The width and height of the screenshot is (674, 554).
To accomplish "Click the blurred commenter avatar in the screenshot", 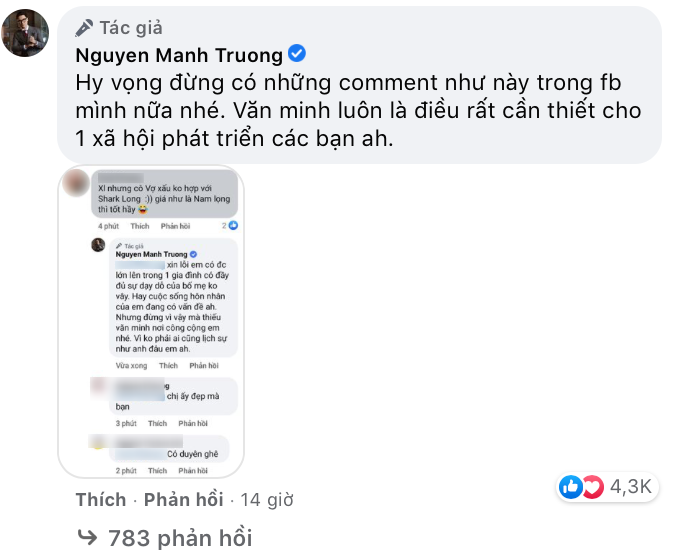I will [x=76, y=183].
